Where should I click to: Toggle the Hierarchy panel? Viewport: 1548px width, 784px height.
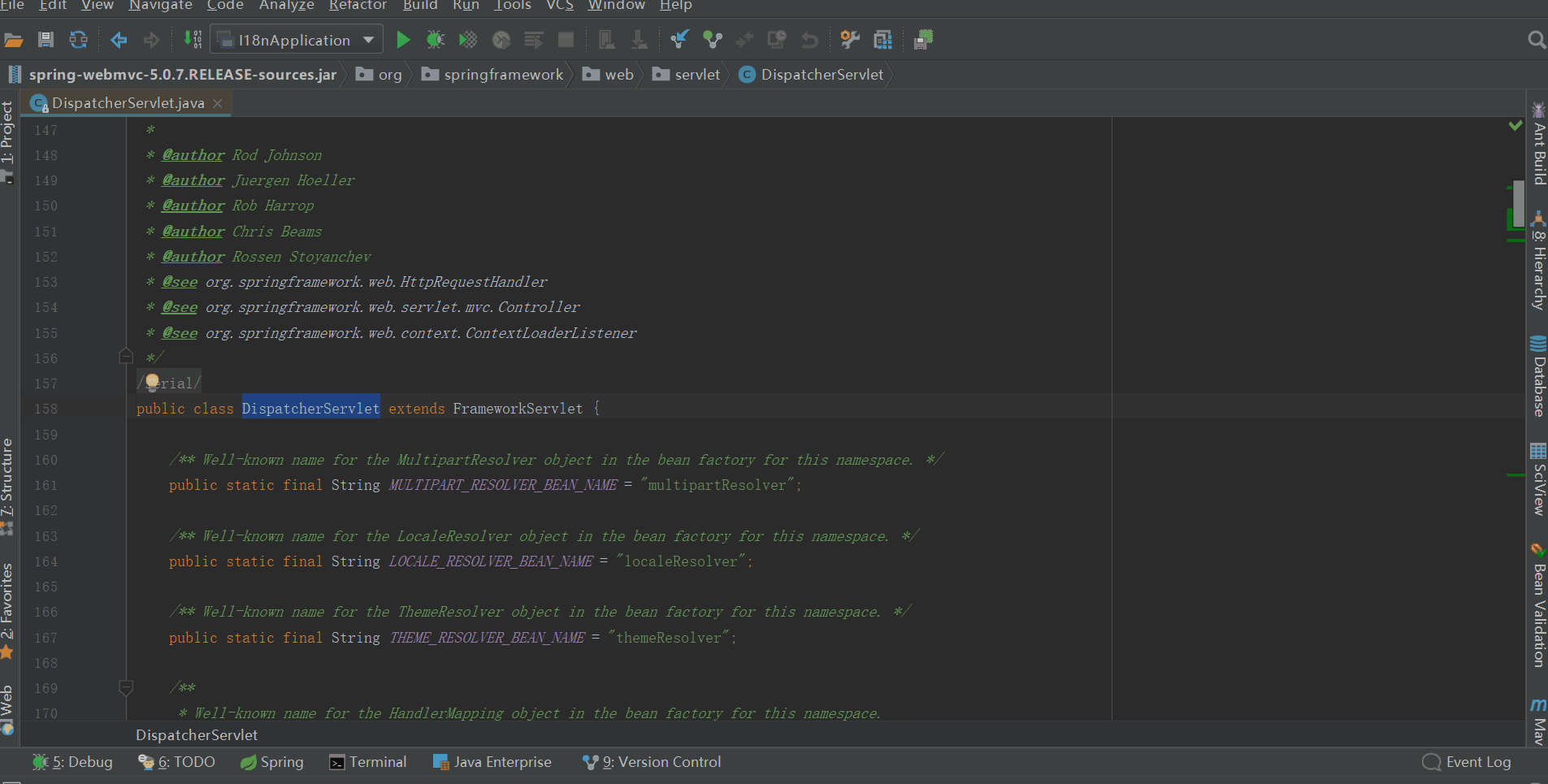coord(1538,261)
